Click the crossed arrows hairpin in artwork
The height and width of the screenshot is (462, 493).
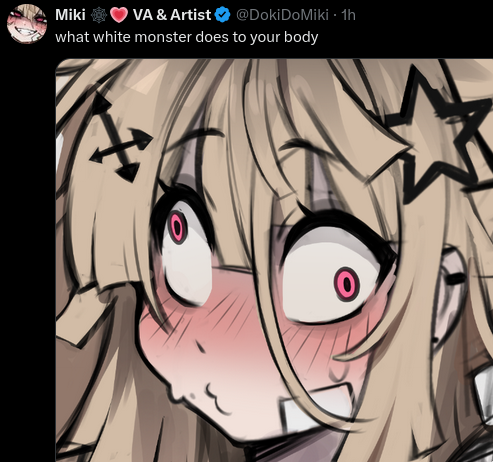click(x=120, y=138)
